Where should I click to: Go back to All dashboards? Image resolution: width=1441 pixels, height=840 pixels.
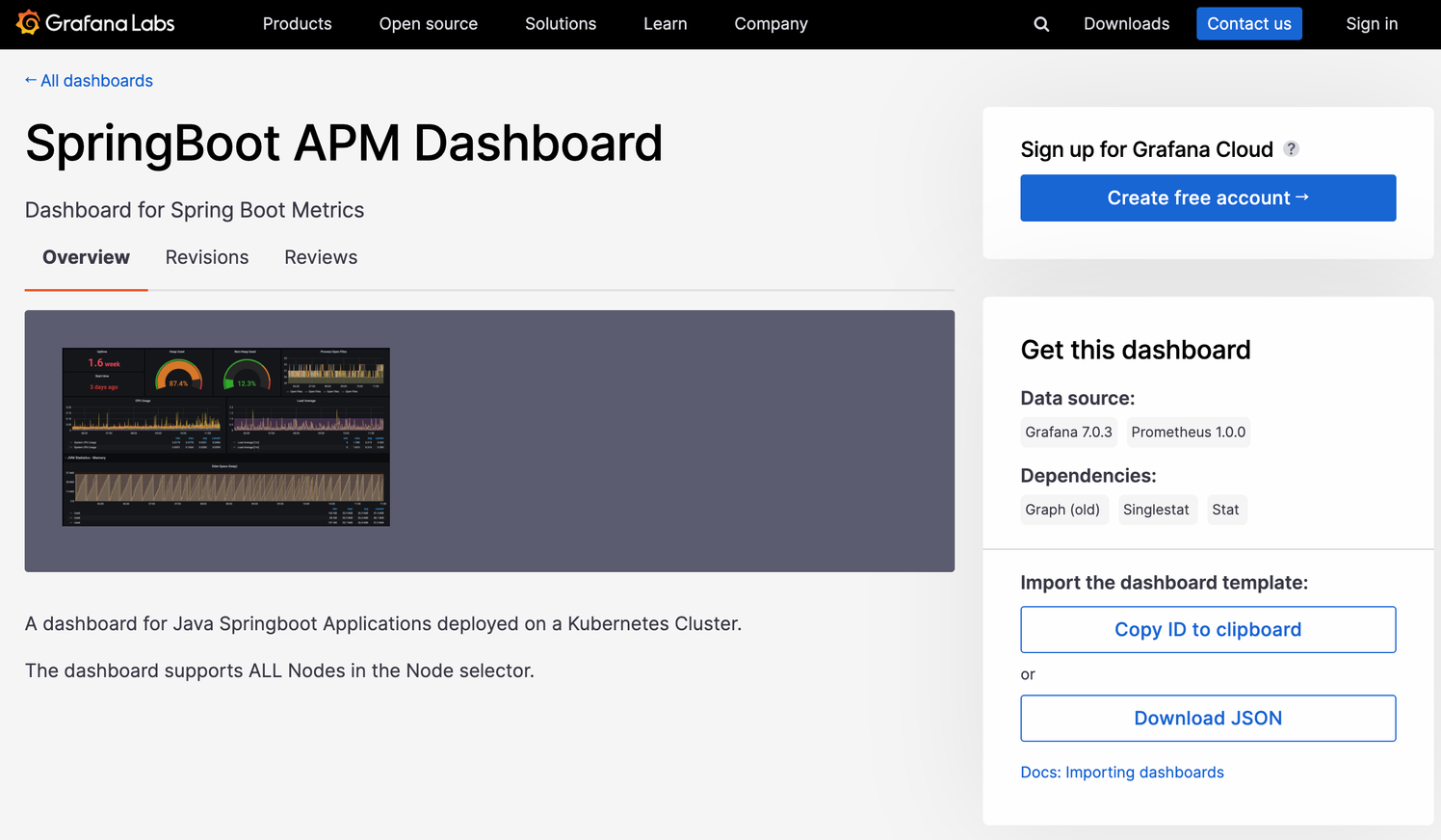coord(89,81)
